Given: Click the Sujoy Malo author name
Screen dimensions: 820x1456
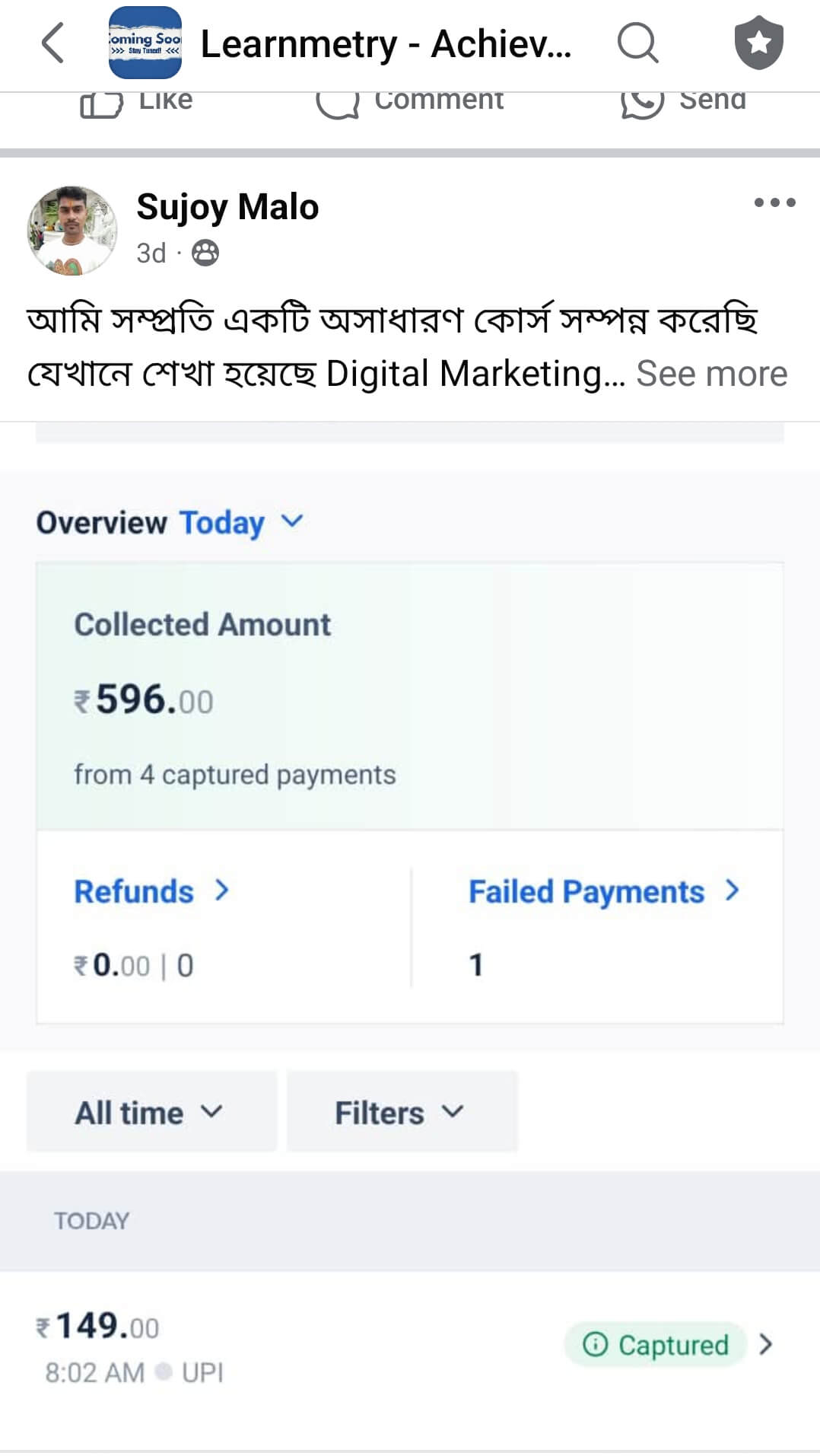Looking at the screenshot, I should (x=227, y=207).
